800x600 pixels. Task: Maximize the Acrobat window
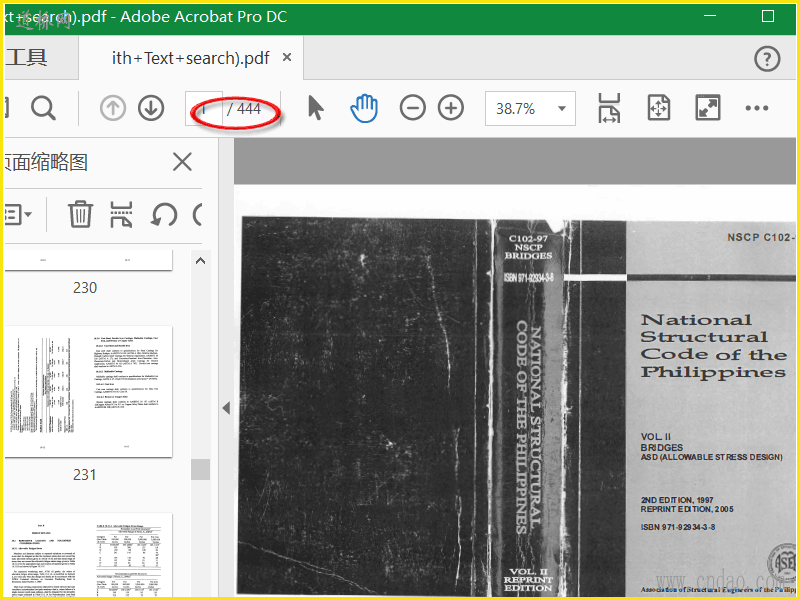point(768,16)
